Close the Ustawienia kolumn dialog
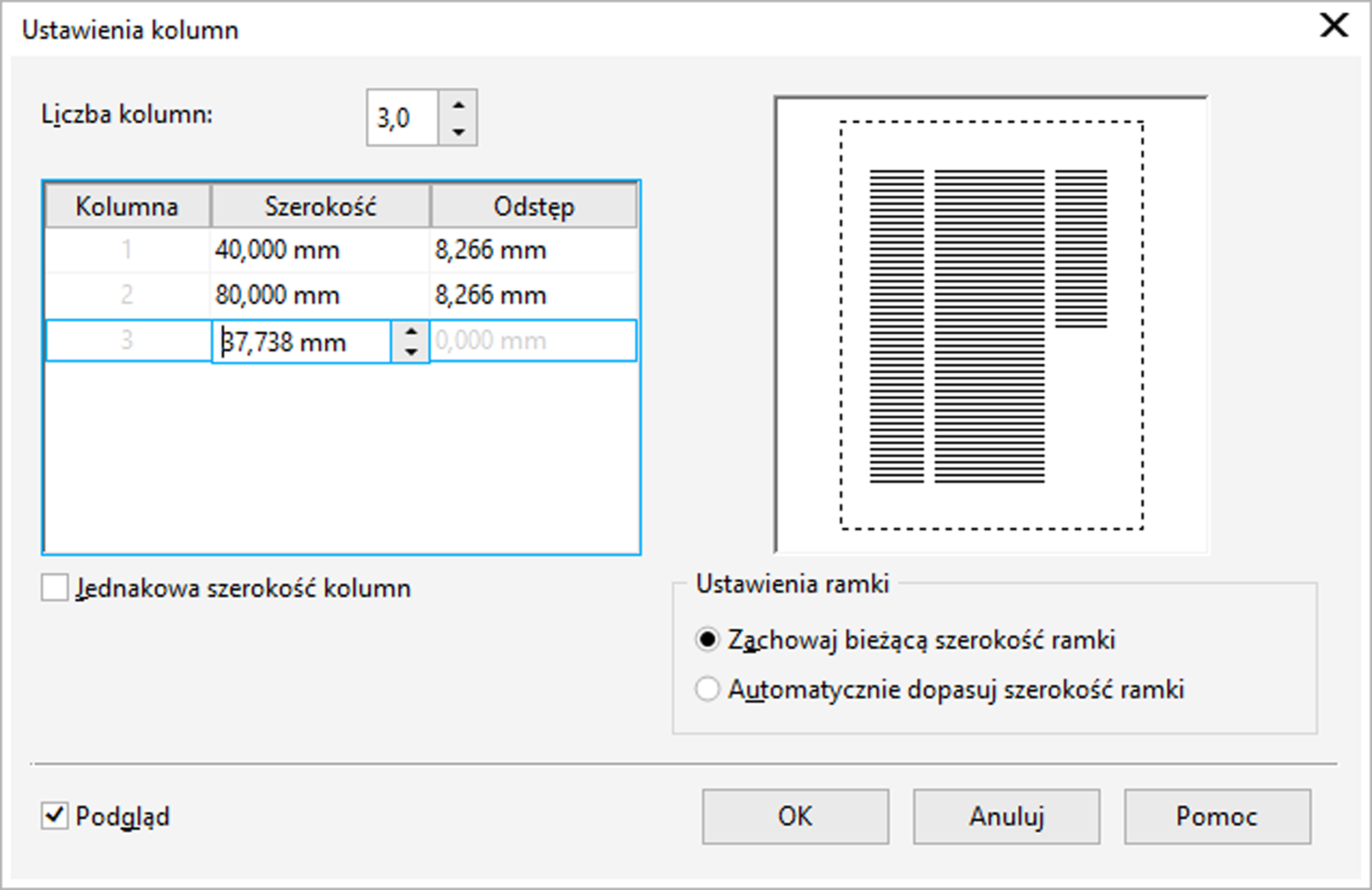The image size is (1372, 890). pyautogui.click(x=1333, y=26)
